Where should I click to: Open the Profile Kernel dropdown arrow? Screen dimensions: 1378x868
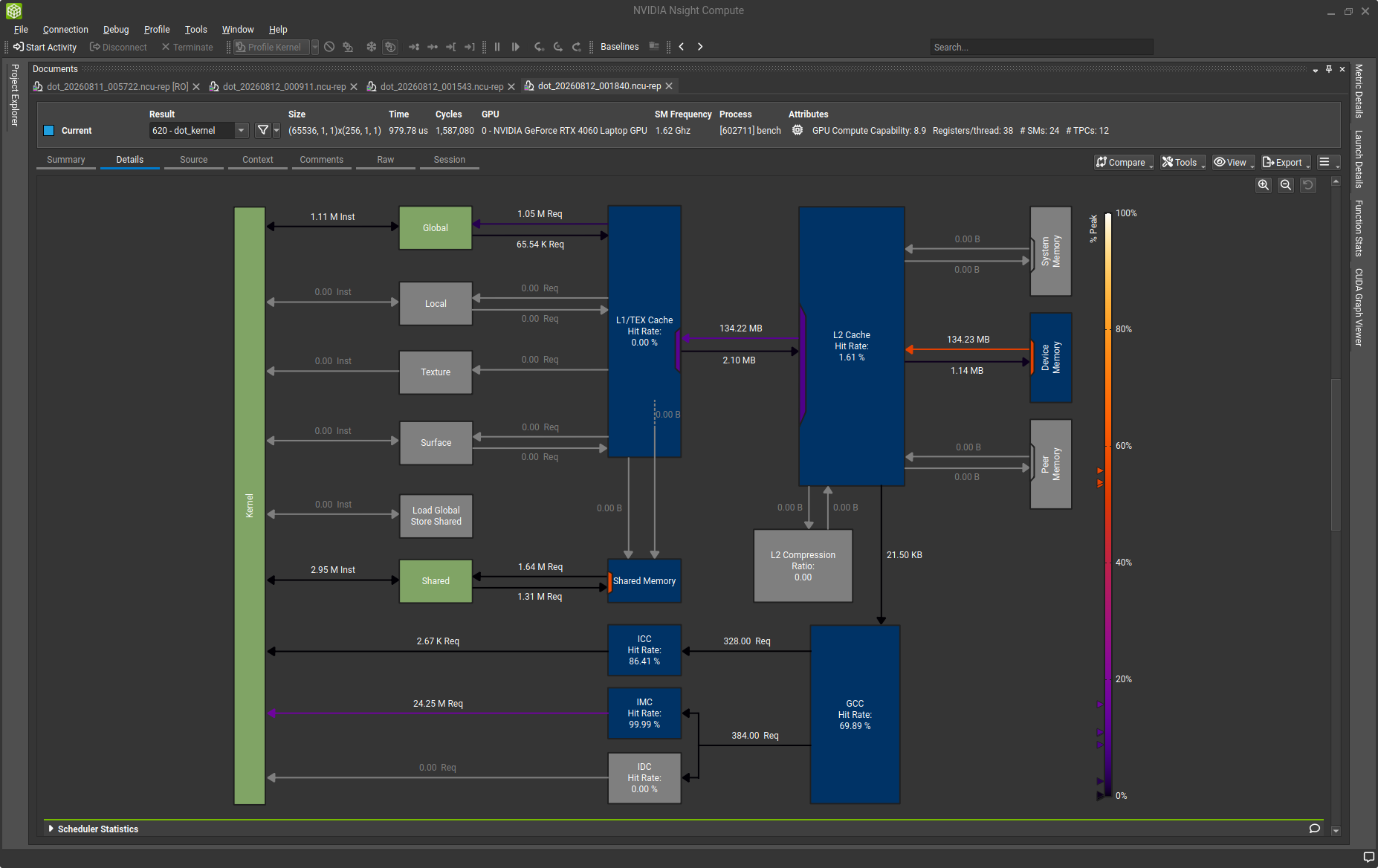point(315,47)
